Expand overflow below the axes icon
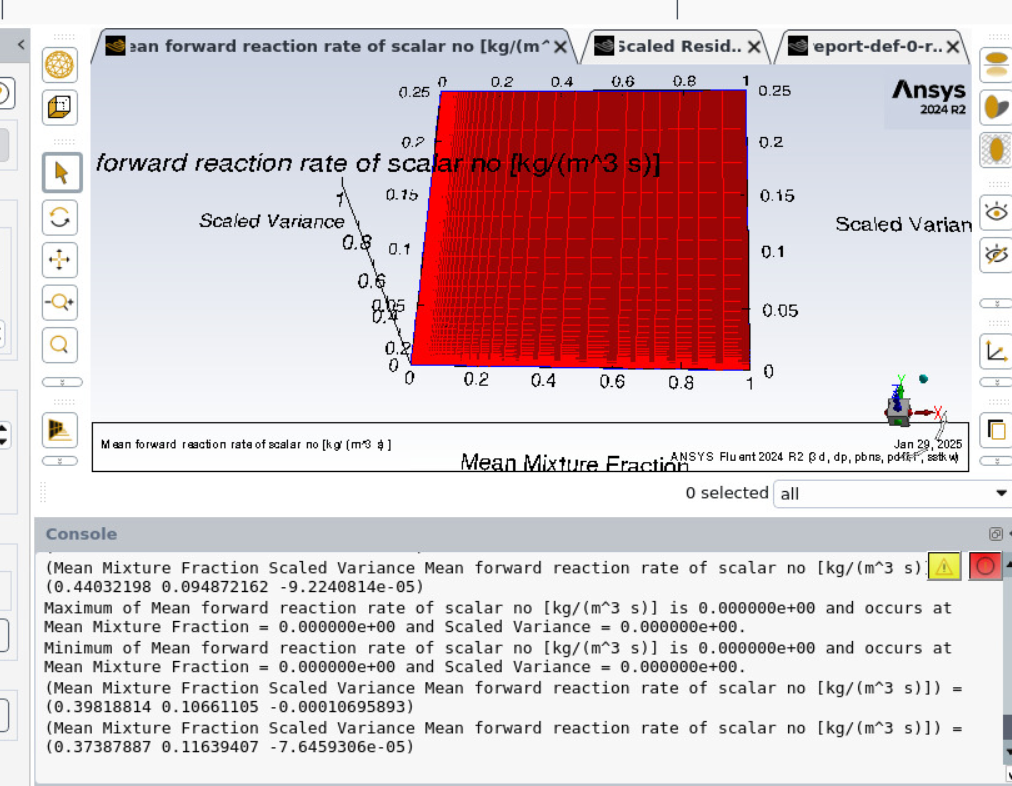Viewport: 1012px width, 786px height. click(x=997, y=382)
